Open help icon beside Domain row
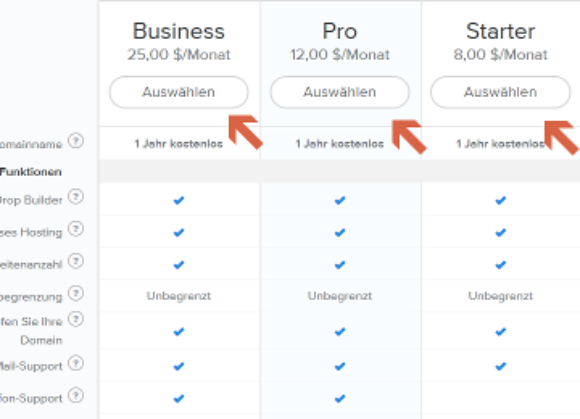580x419 pixels. click(76, 319)
